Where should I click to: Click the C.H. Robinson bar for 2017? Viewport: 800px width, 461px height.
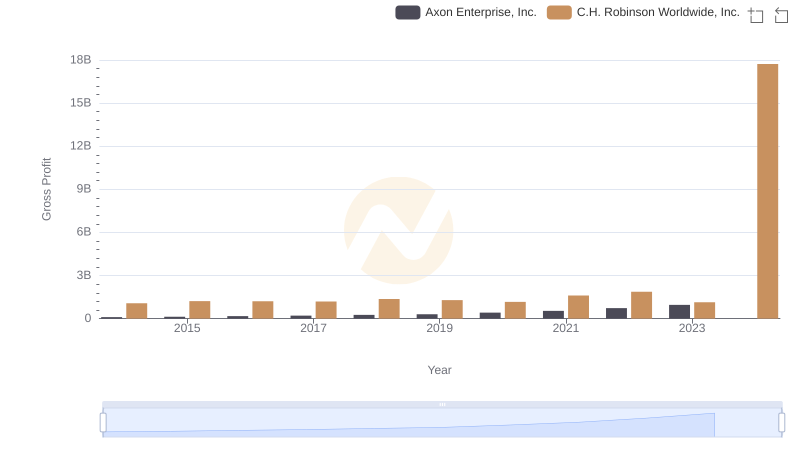point(326,310)
